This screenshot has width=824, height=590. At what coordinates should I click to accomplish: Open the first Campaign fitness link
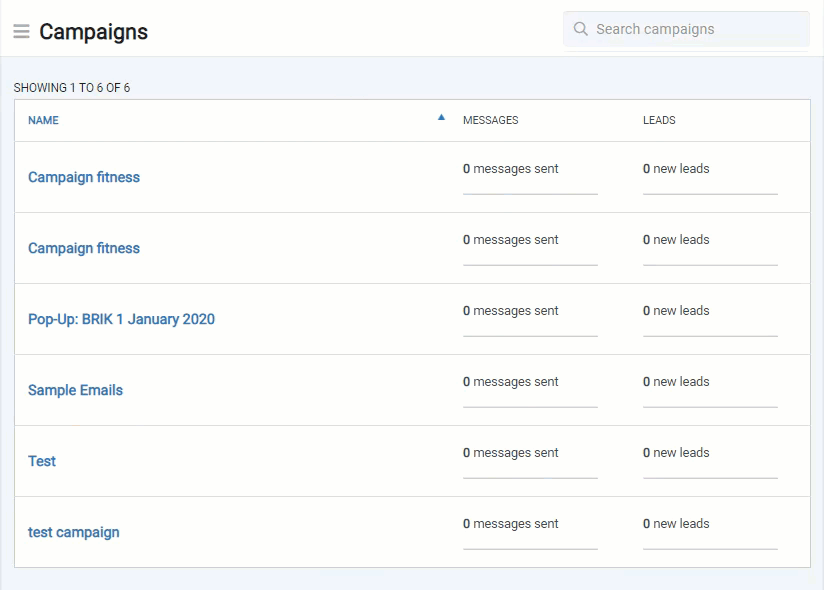(x=84, y=177)
